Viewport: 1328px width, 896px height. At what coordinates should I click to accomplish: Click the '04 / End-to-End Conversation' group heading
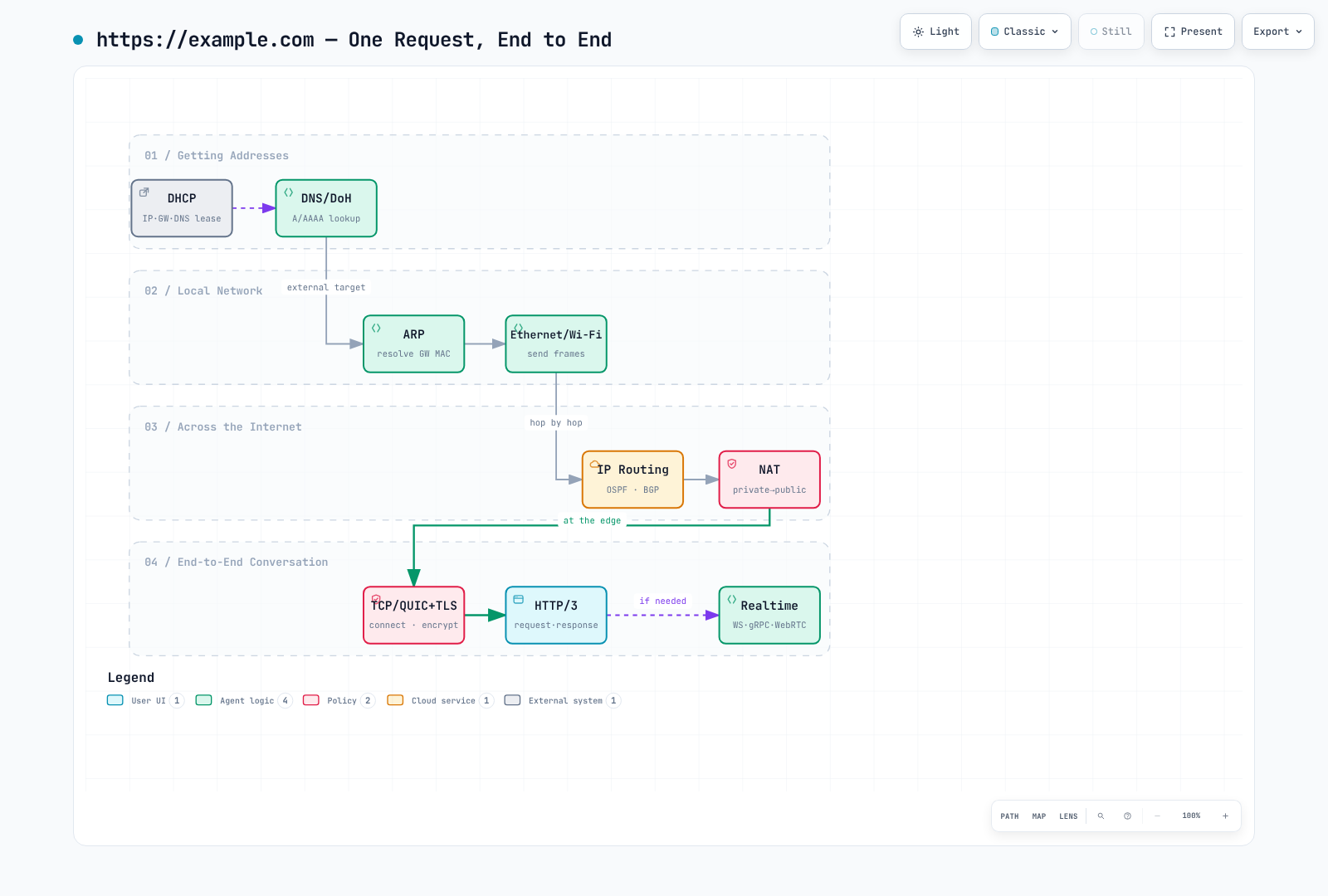[x=237, y=562]
